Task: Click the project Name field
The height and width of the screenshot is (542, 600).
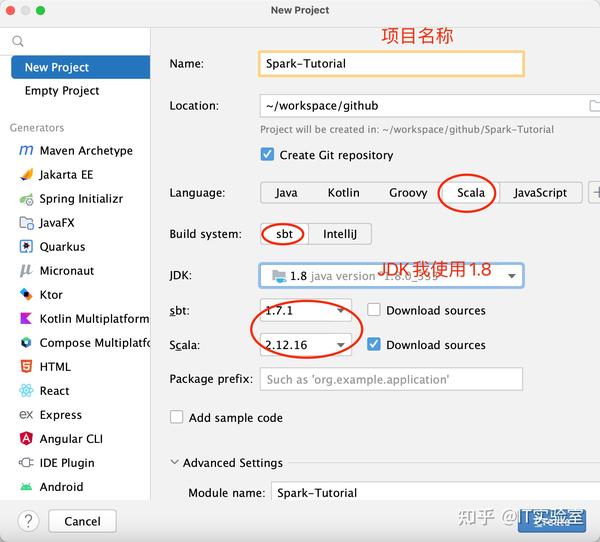Action: pyautogui.click(x=391, y=64)
